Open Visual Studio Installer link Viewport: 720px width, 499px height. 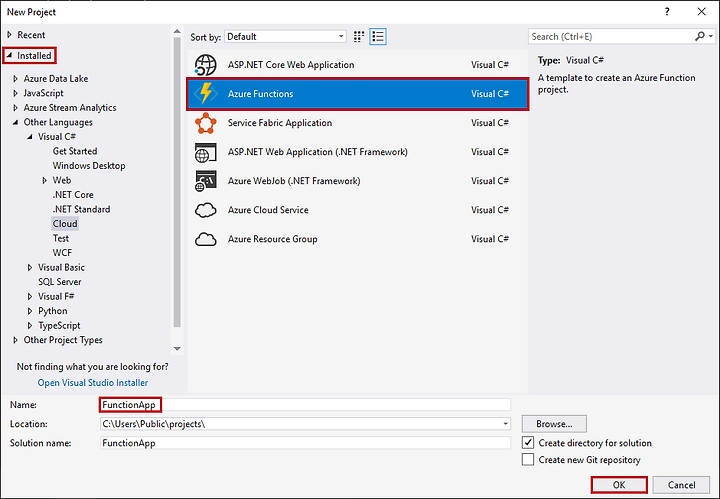tap(93, 383)
